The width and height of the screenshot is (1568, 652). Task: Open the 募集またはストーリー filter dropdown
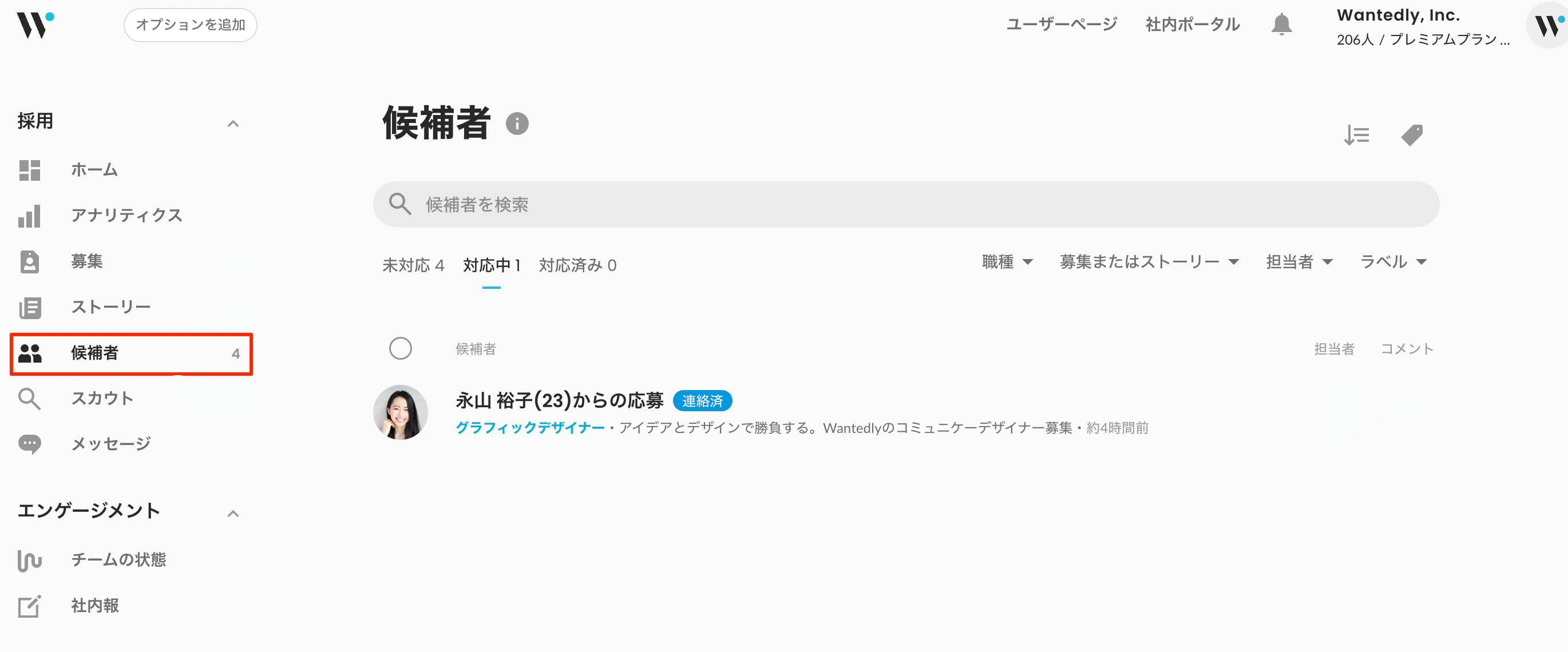click(1149, 262)
